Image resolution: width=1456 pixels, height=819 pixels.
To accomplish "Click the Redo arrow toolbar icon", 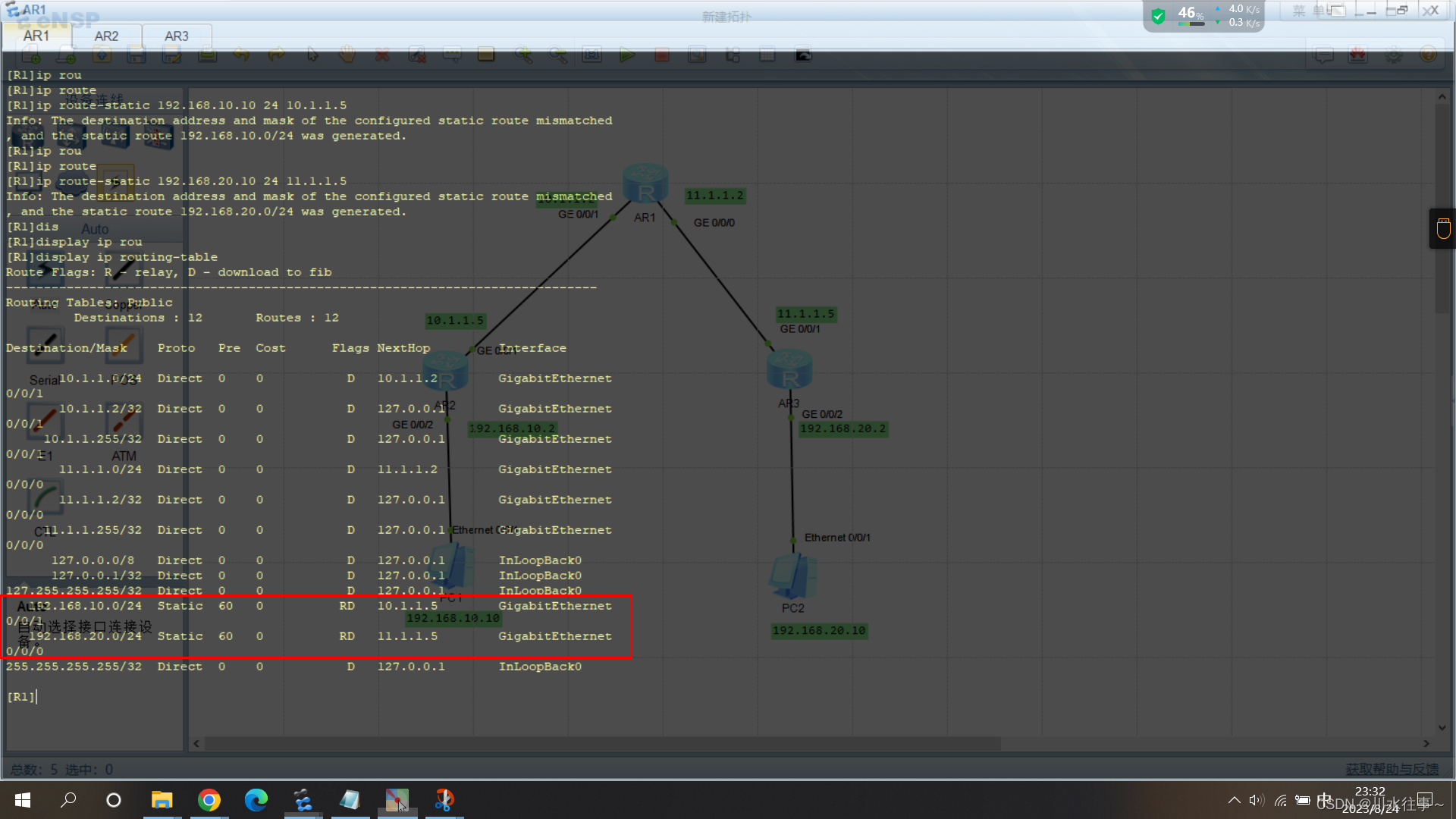I will click(276, 55).
